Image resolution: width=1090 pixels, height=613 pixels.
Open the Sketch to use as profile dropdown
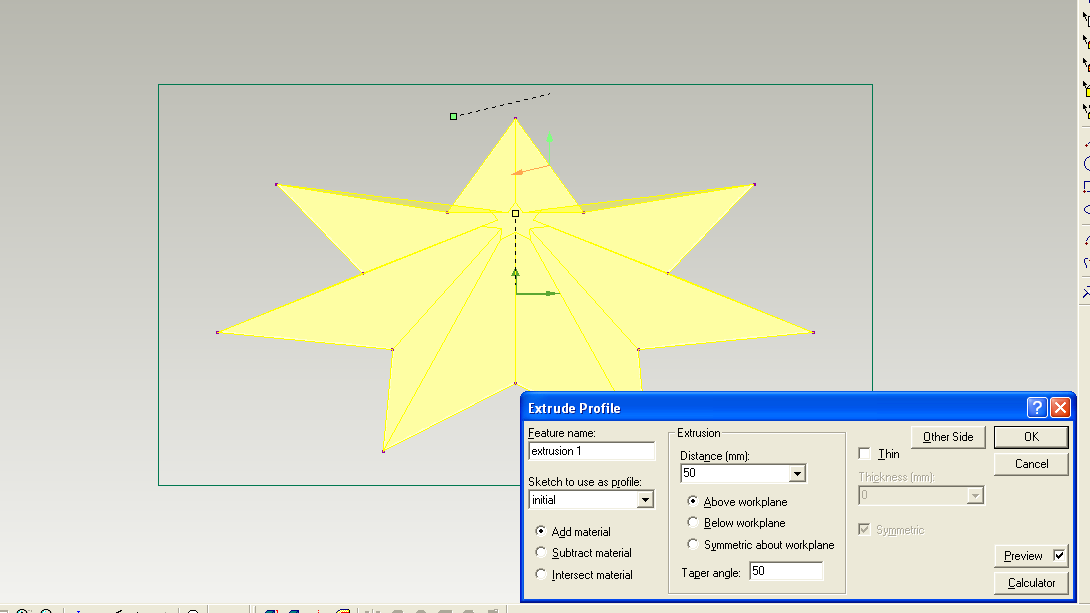pyautogui.click(x=644, y=500)
